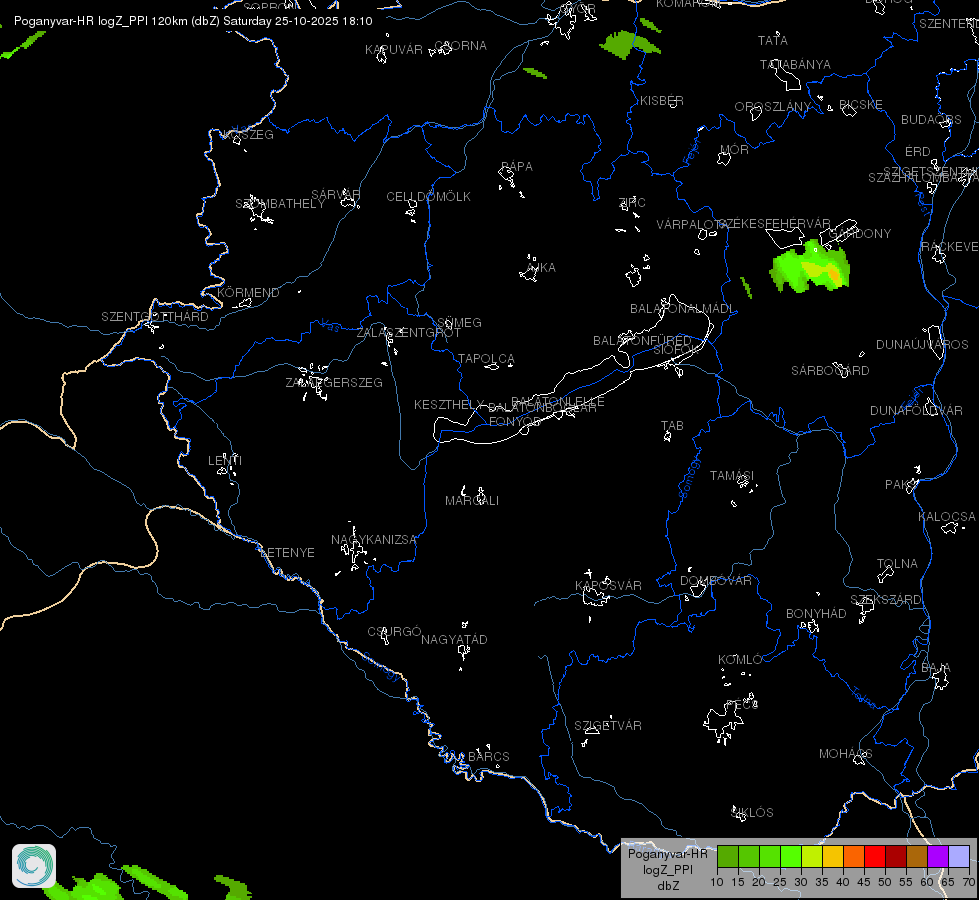Click the CSURGÓ city label
979x900 pixels.
(395, 631)
